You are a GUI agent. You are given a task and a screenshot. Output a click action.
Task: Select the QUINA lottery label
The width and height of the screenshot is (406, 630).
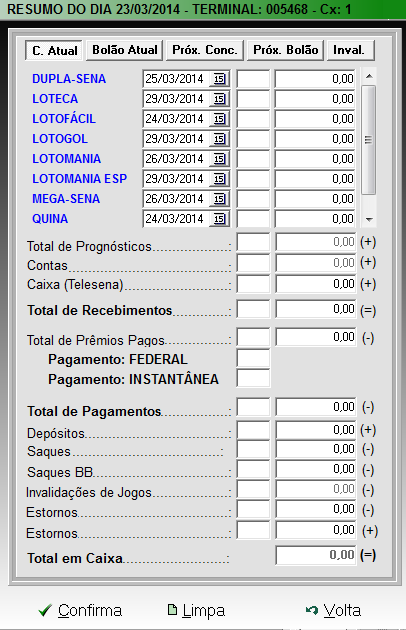coord(50,219)
